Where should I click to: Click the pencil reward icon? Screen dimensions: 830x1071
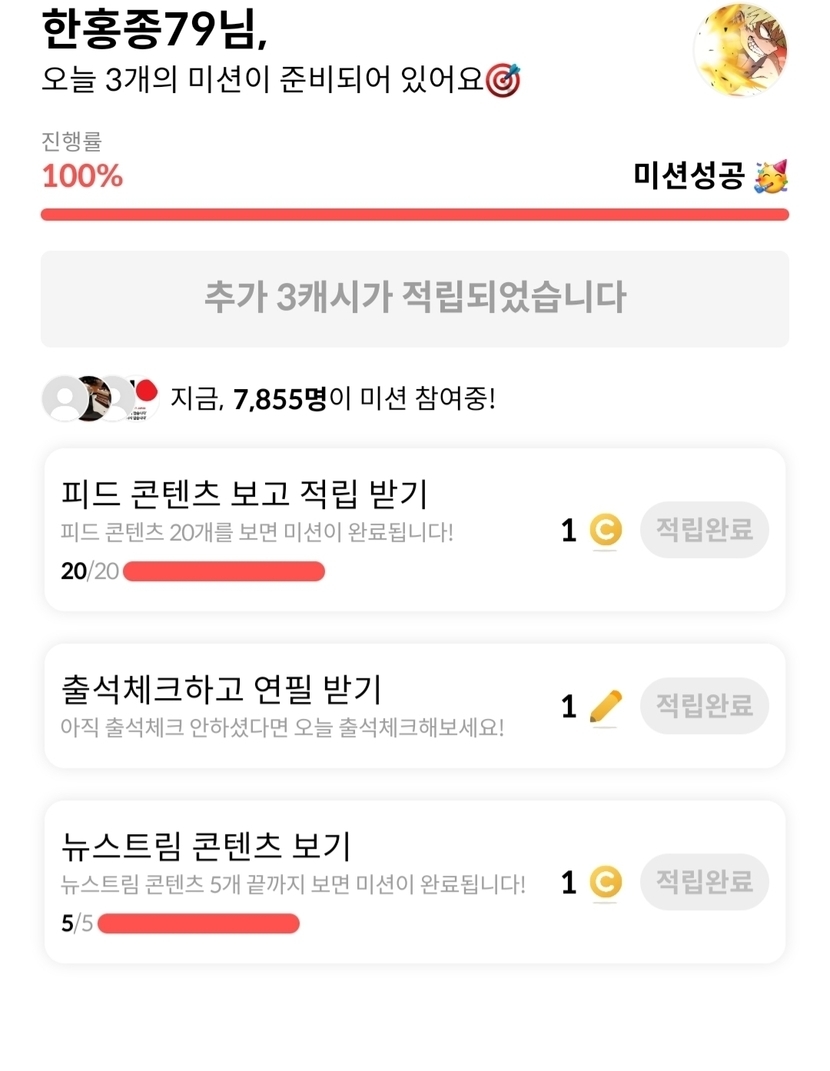pos(605,707)
